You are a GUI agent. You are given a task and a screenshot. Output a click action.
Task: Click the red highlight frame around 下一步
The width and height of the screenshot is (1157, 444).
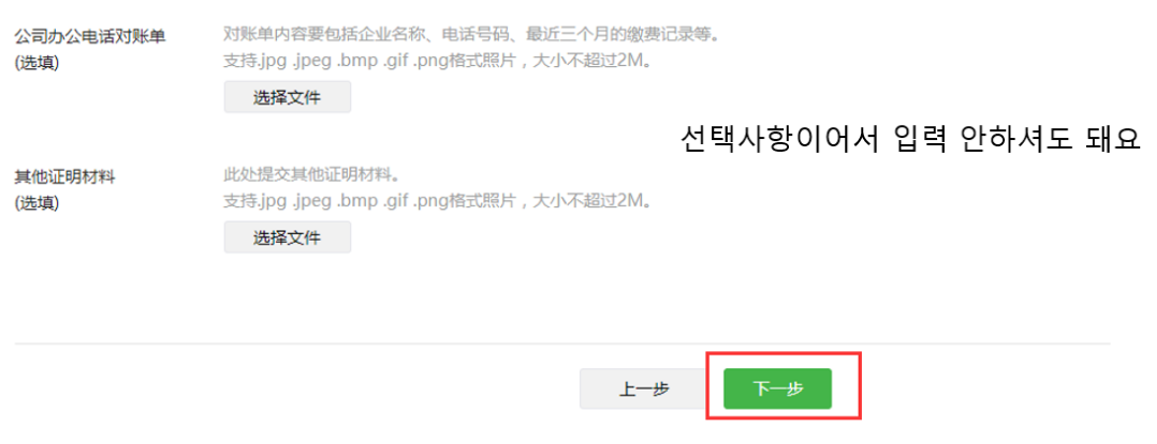click(784, 386)
